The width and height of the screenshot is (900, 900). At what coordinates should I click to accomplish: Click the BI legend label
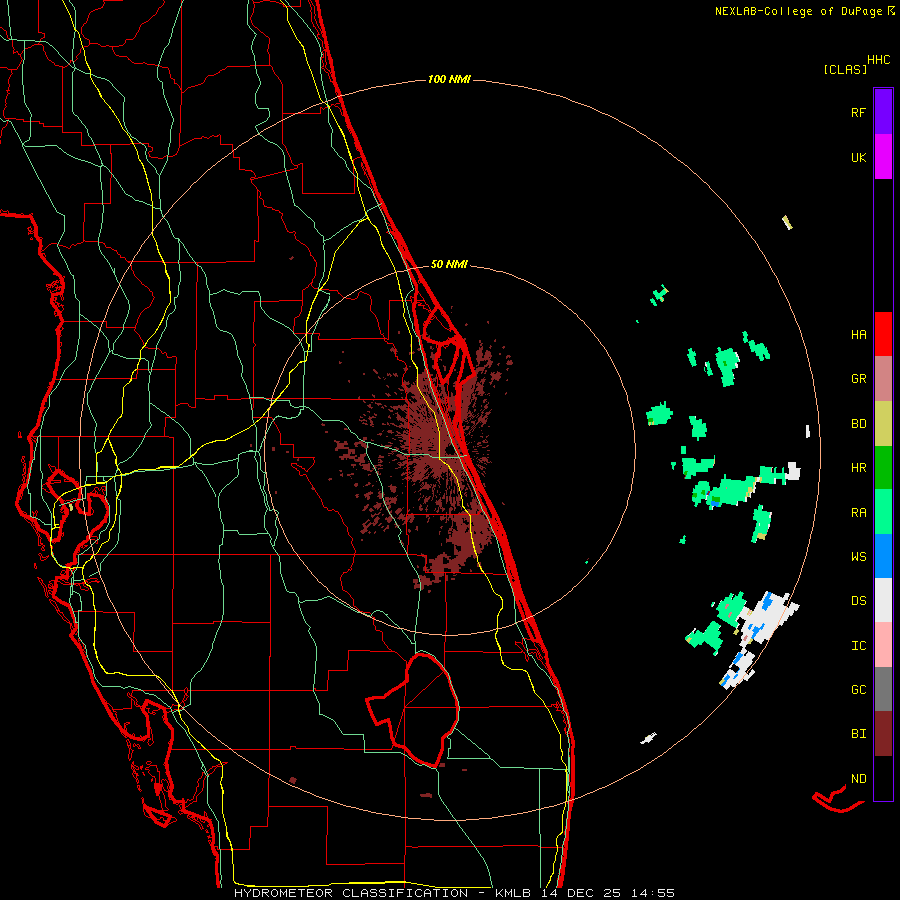click(x=858, y=734)
